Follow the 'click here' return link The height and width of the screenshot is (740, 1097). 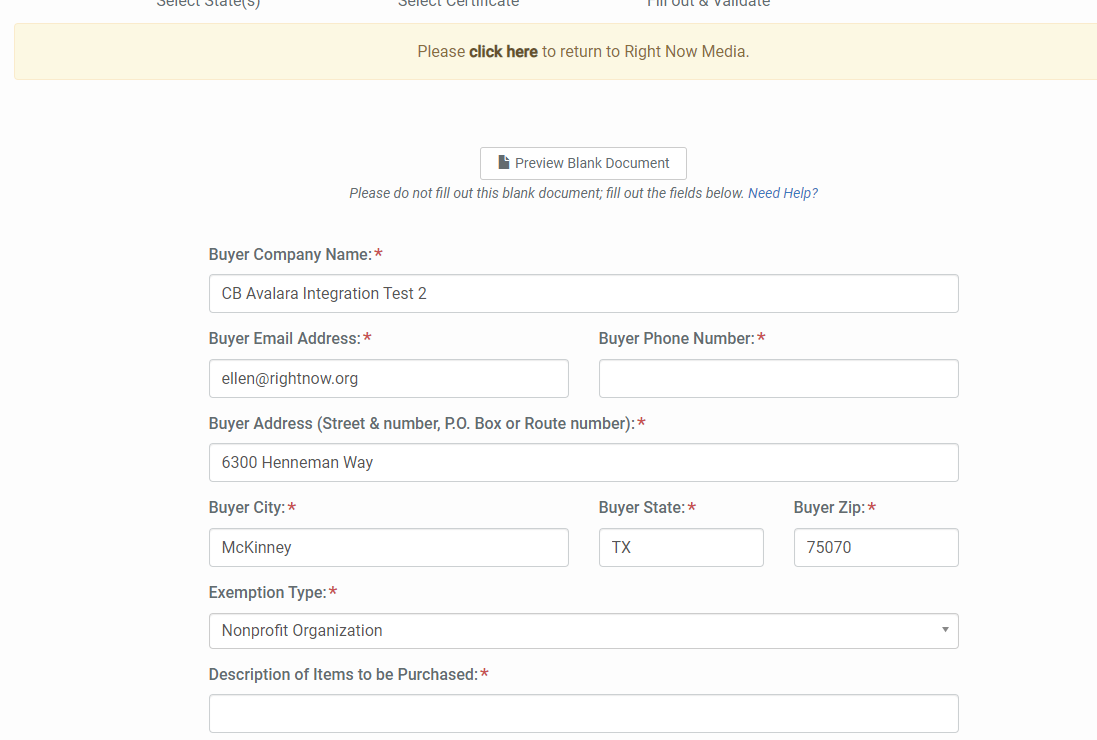pyautogui.click(x=503, y=51)
